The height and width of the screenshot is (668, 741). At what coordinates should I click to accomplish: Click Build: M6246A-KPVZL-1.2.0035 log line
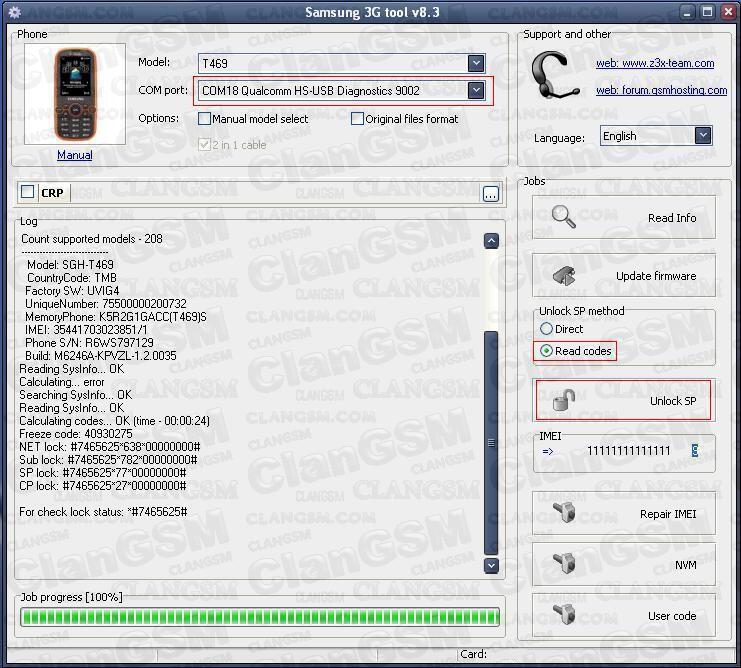pyautogui.click(x=101, y=356)
